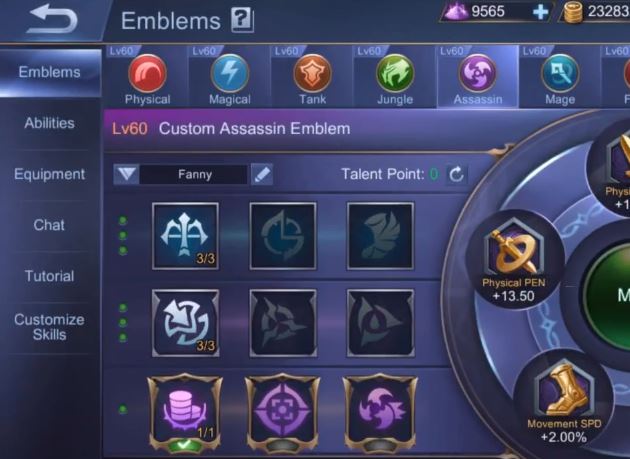Open the Equipment tab
Screen dimensions: 630x459
(49, 174)
